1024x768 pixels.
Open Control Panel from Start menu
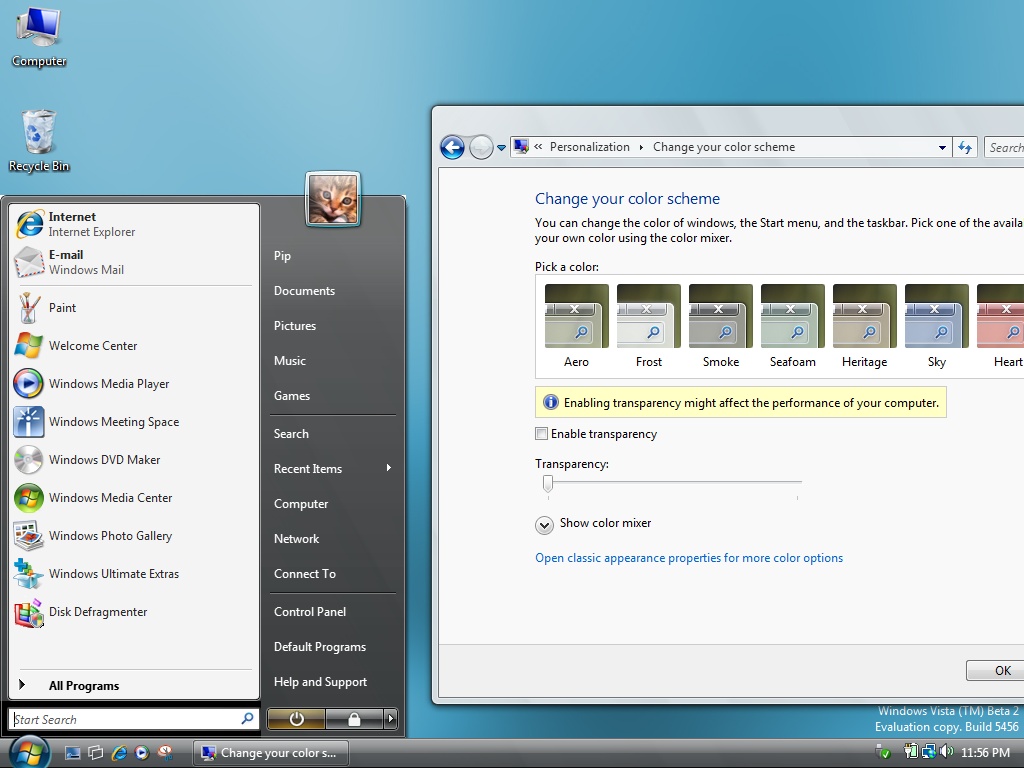click(333, 611)
